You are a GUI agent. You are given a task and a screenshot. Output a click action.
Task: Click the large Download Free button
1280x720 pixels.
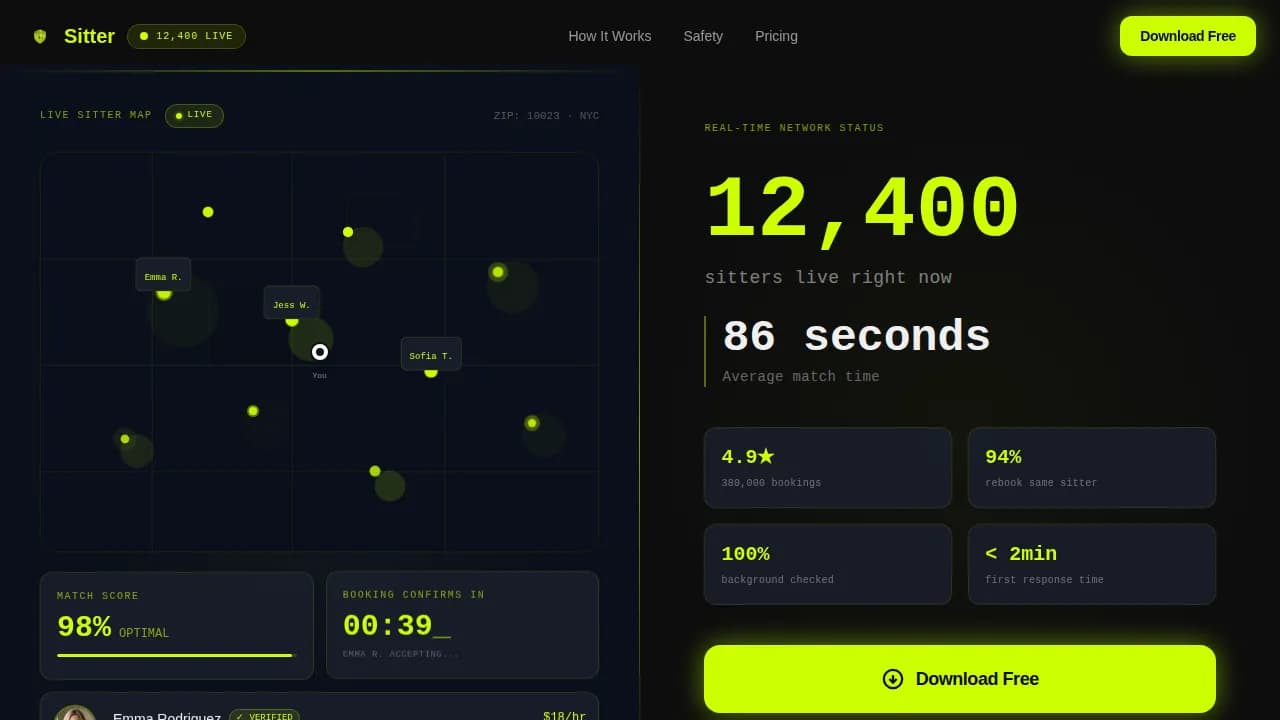[960, 679]
